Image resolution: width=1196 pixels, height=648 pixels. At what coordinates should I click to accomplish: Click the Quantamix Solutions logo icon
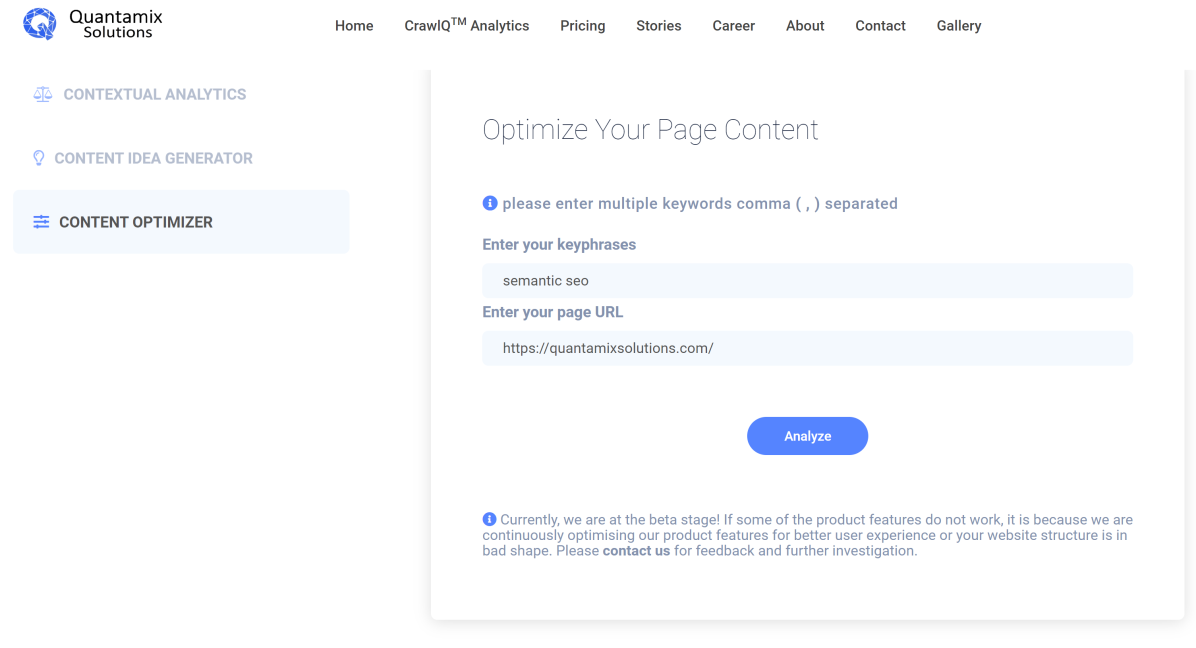[40, 24]
